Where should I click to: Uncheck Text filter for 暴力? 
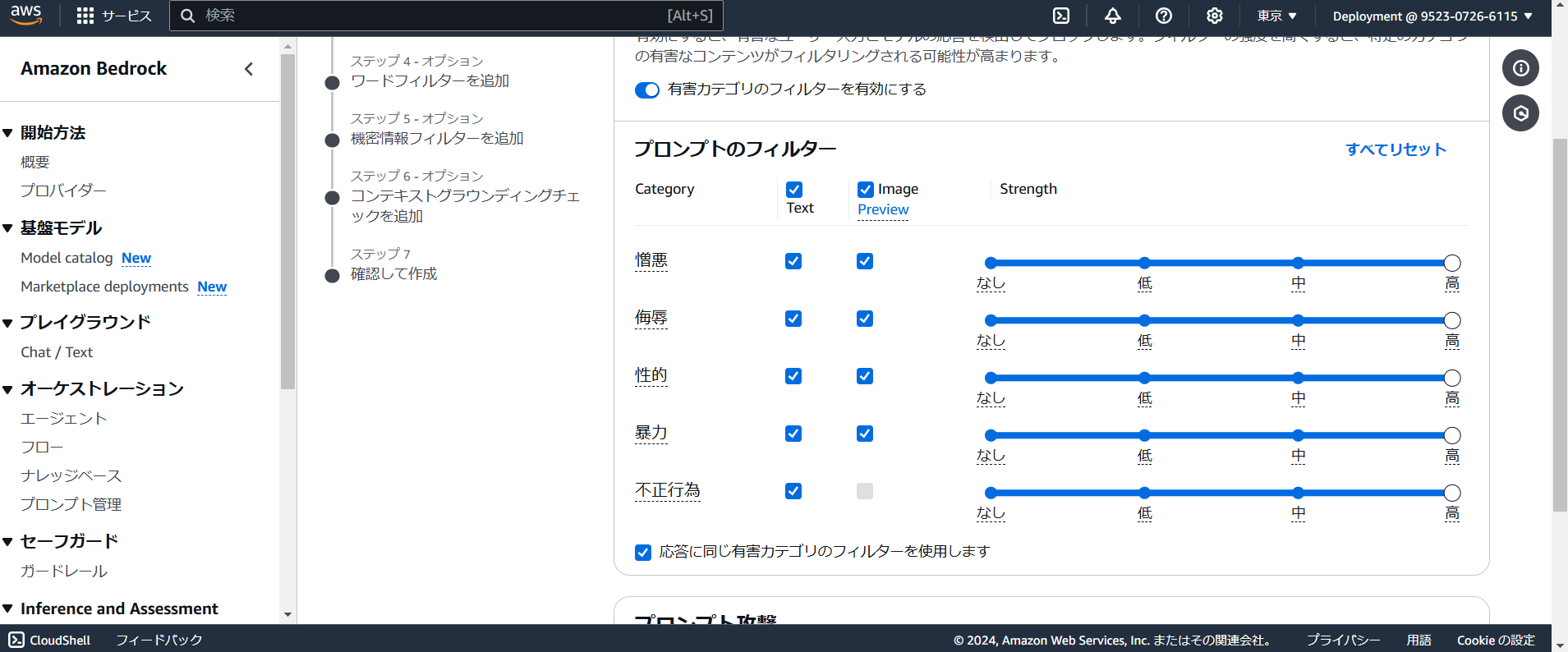click(x=793, y=434)
